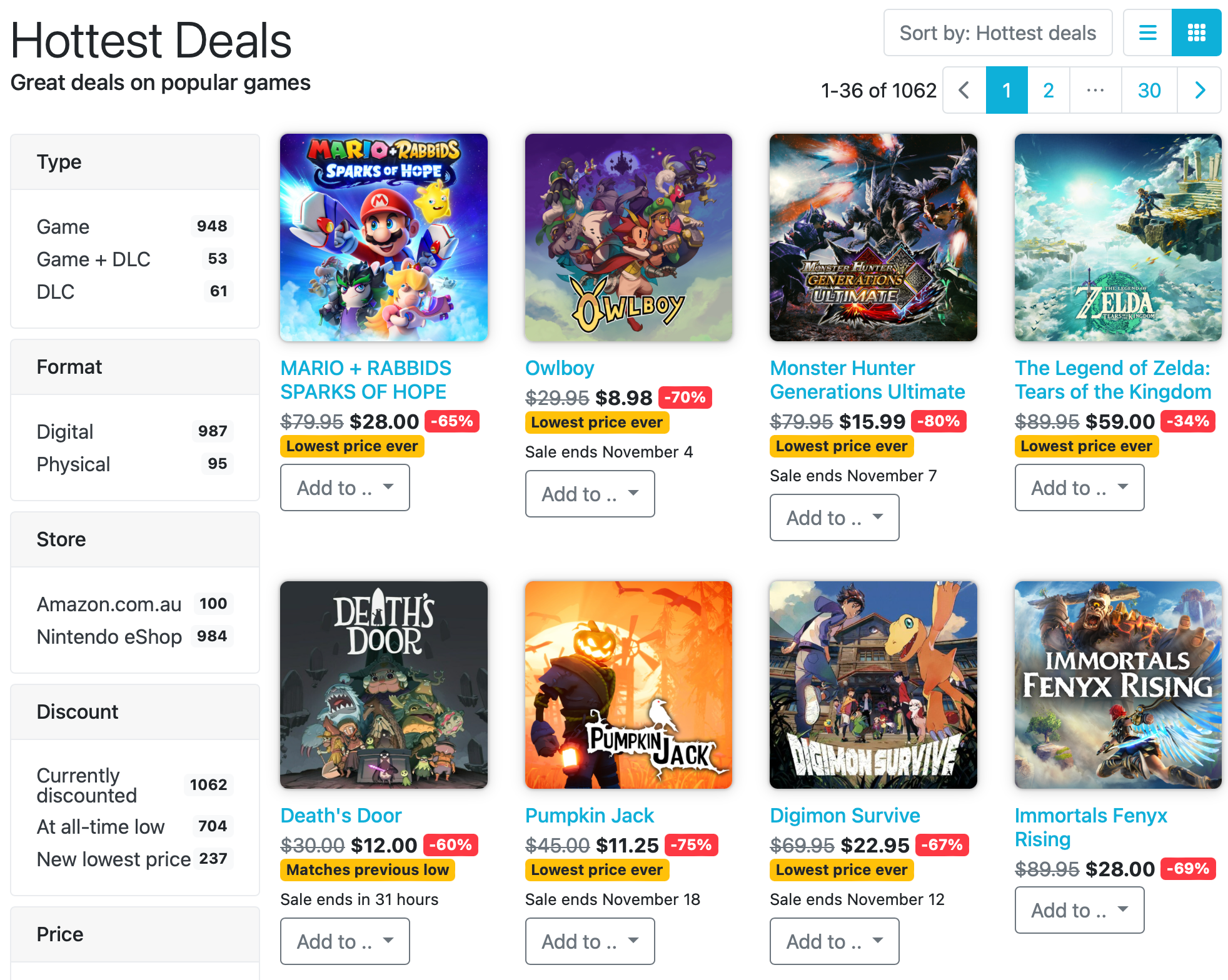Viewport: 1228px width, 980px height.
Task: Open Monster Hunter Generations Ultimate title link
Action: pyautogui.click(x=867, y=379)
